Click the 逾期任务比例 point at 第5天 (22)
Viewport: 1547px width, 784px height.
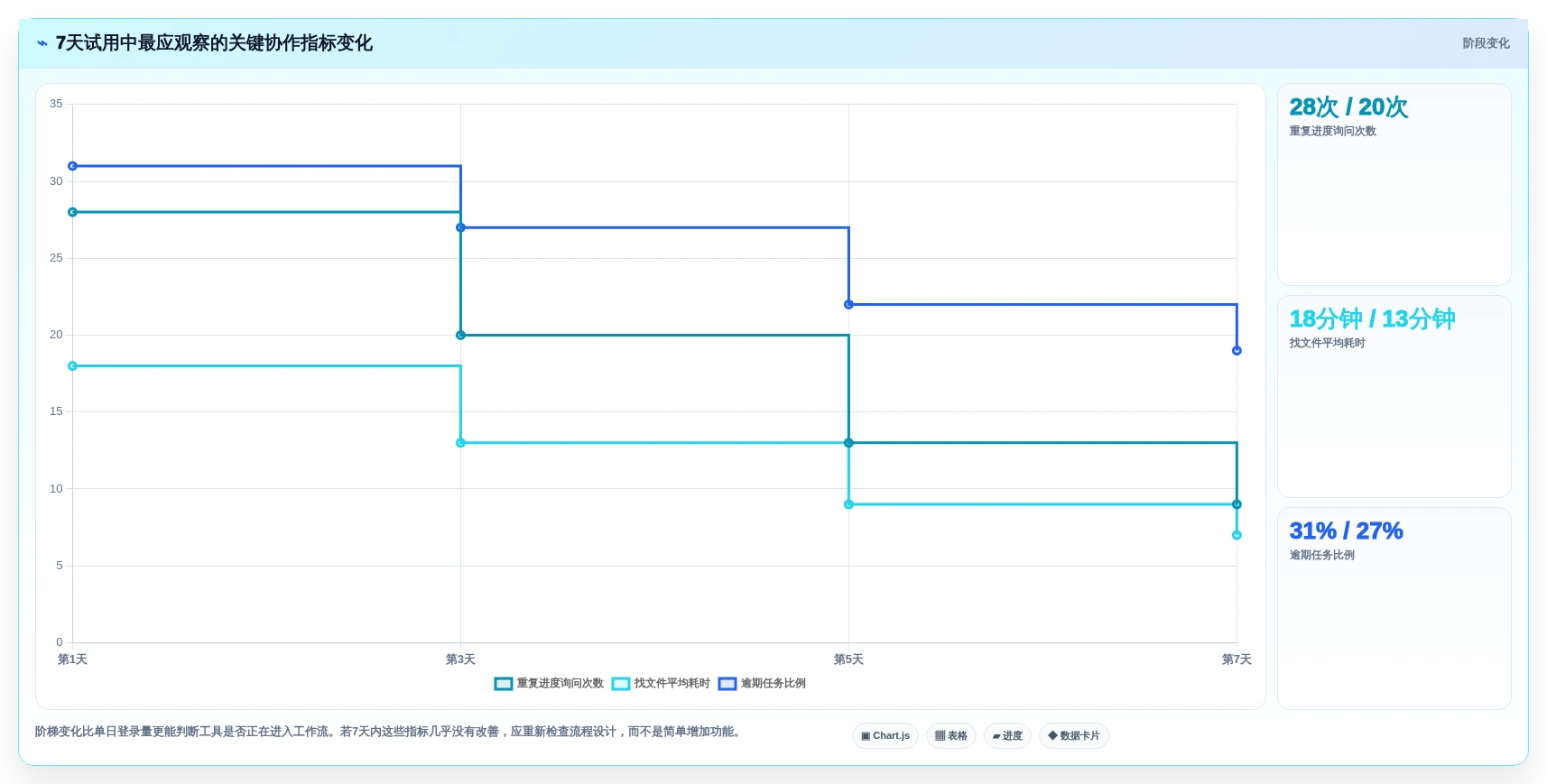click(x=848, y=305)
